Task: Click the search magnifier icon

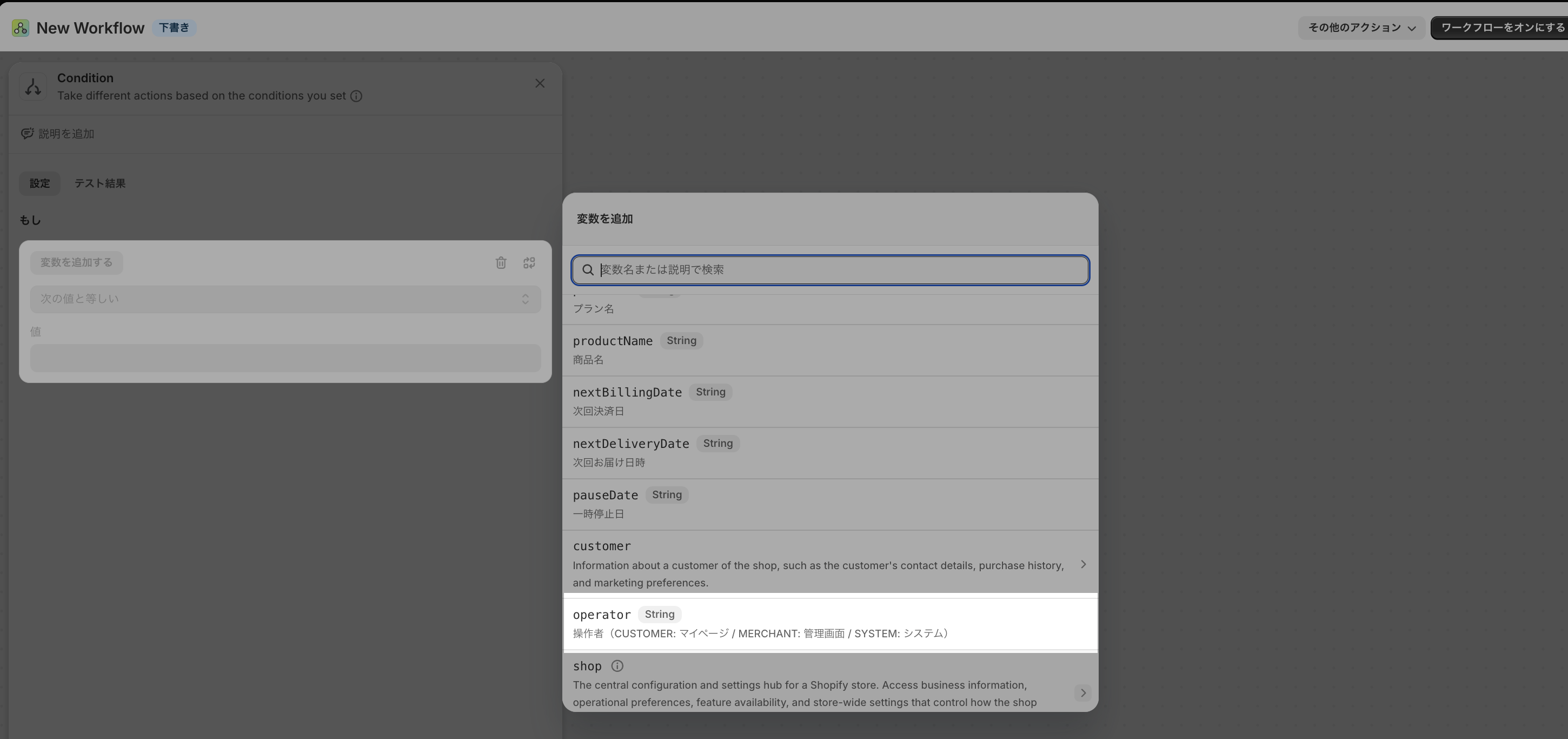Action: 587,270
